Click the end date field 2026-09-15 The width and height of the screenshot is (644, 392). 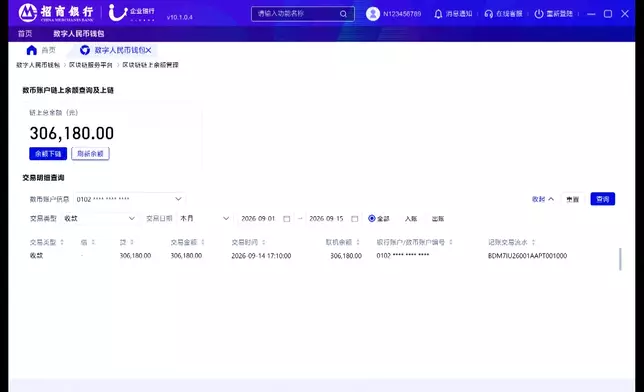point(326,219)
